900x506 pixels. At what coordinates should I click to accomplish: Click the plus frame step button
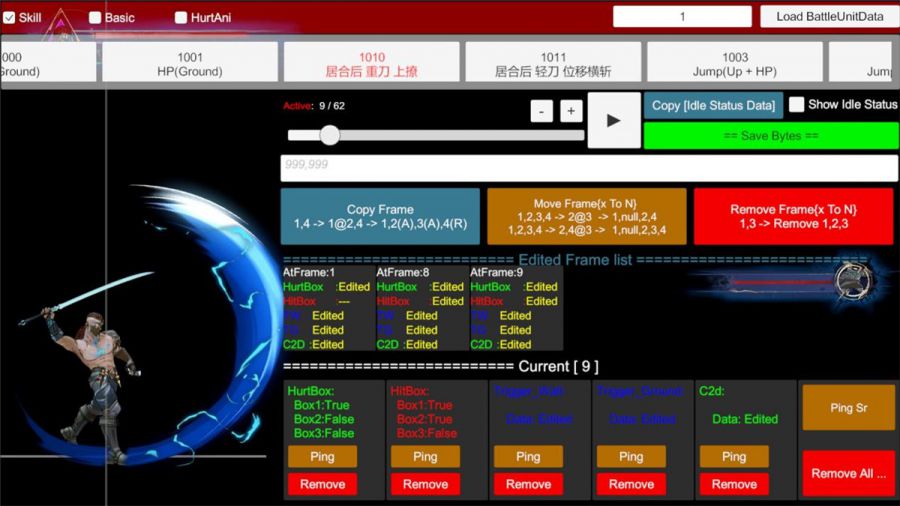pos(571,111)
